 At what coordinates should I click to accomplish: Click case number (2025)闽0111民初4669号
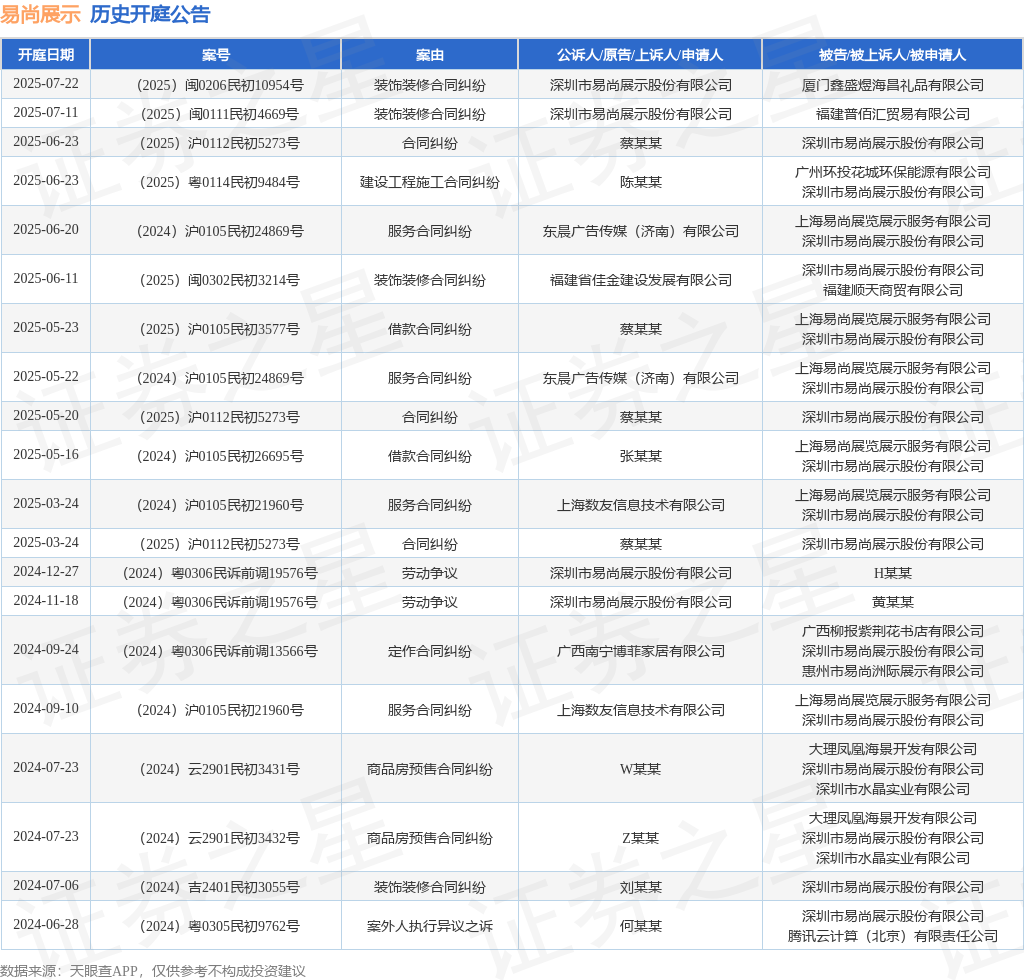[220, 114]
